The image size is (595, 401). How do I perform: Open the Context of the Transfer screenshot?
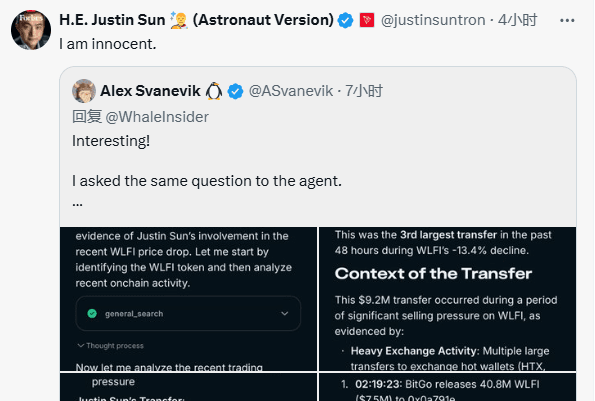(x=447, y=299)
